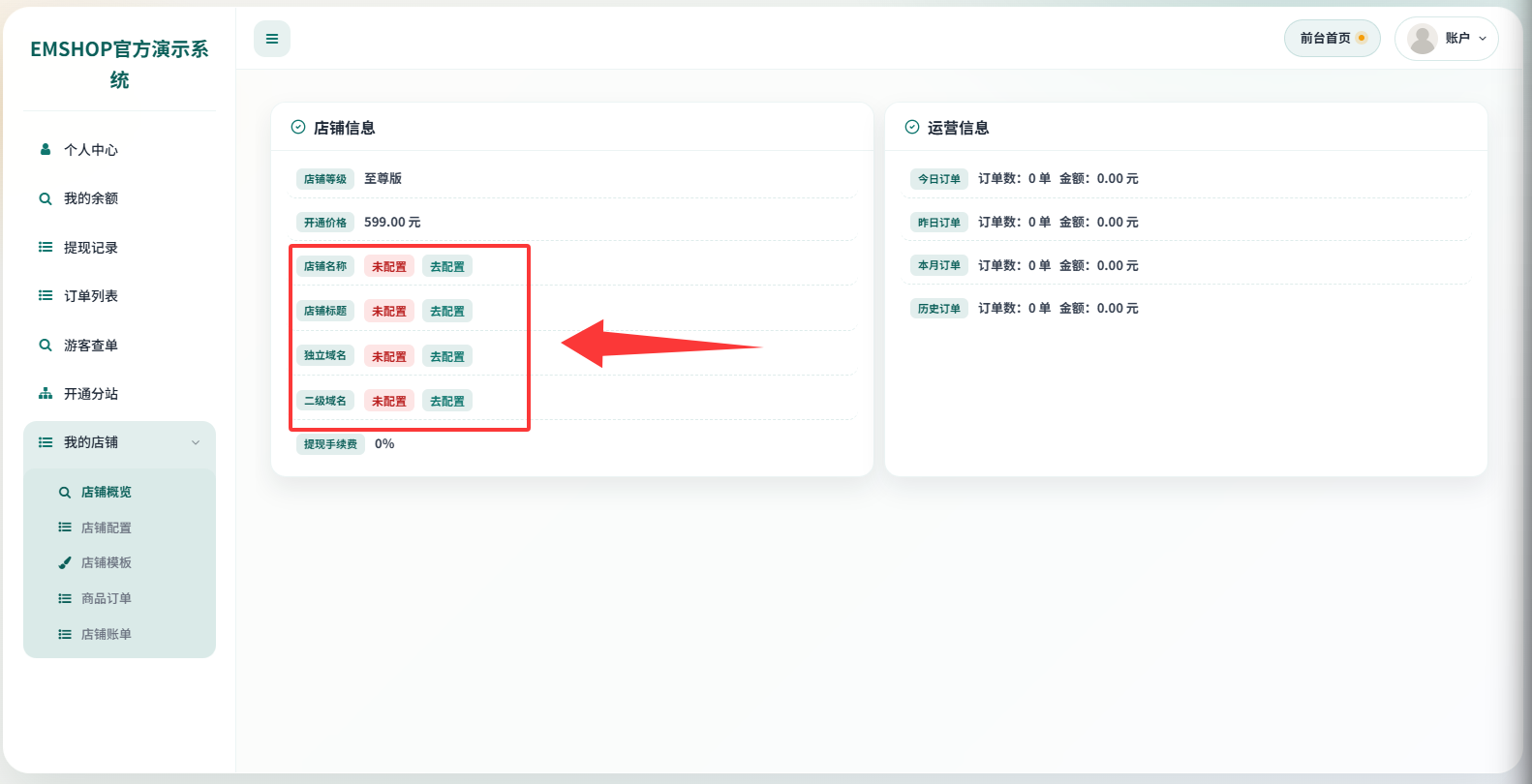1532x784 pixels.
Task: Click 去配置 for 独立域名
Action: pos(447,356)
